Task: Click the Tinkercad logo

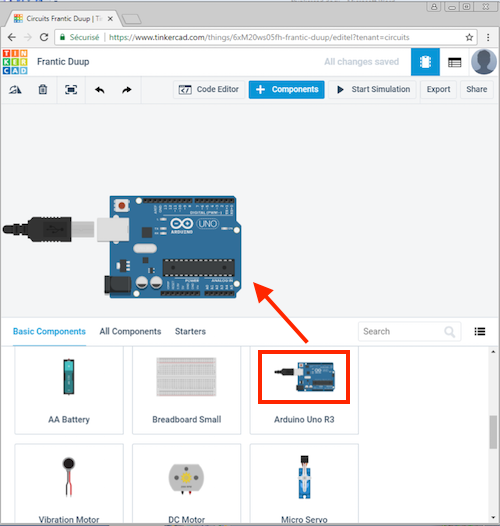Action: tap(15, 62)
